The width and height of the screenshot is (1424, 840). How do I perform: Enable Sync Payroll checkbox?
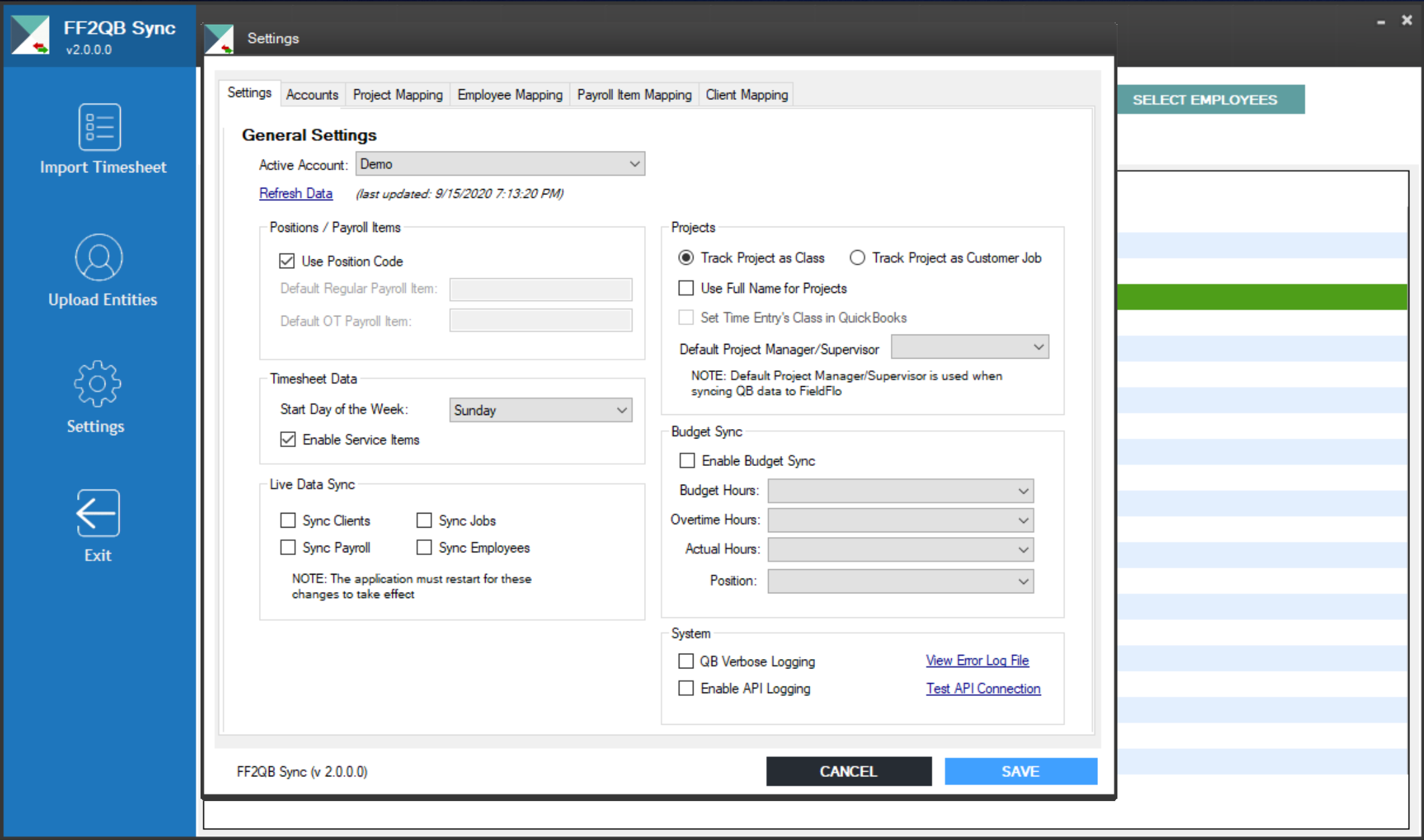(288, 547)
